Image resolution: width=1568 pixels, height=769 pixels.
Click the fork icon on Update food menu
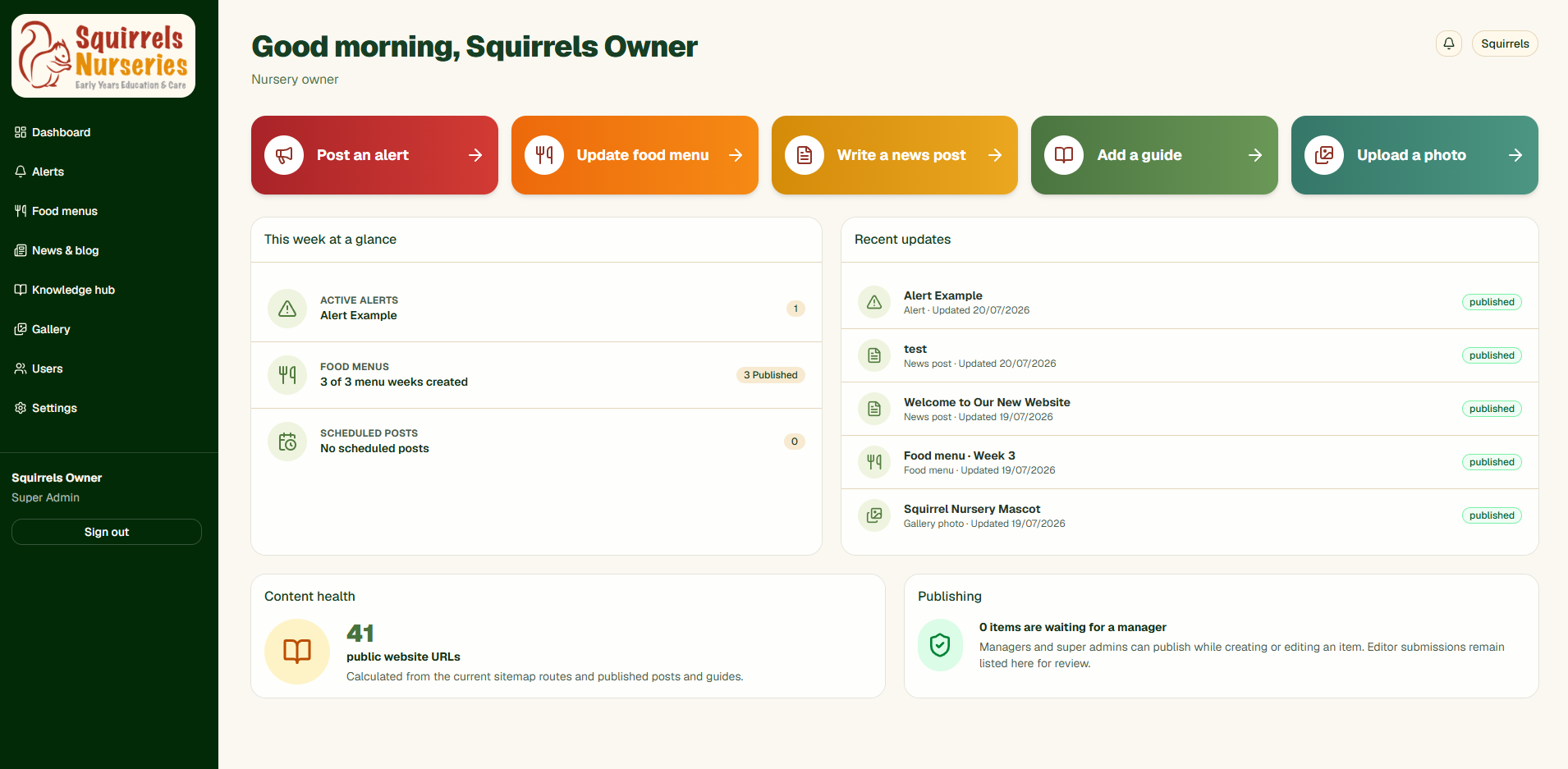coord(544,155)
